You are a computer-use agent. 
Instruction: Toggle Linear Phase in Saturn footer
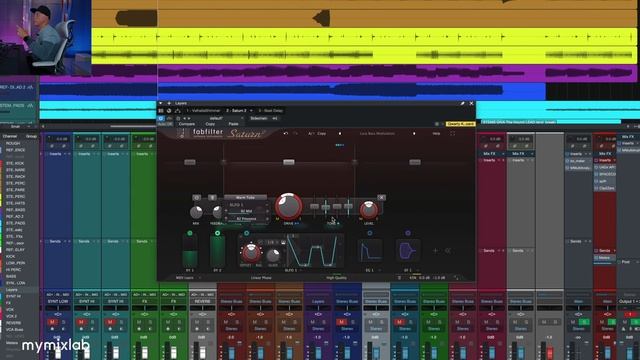261,278
